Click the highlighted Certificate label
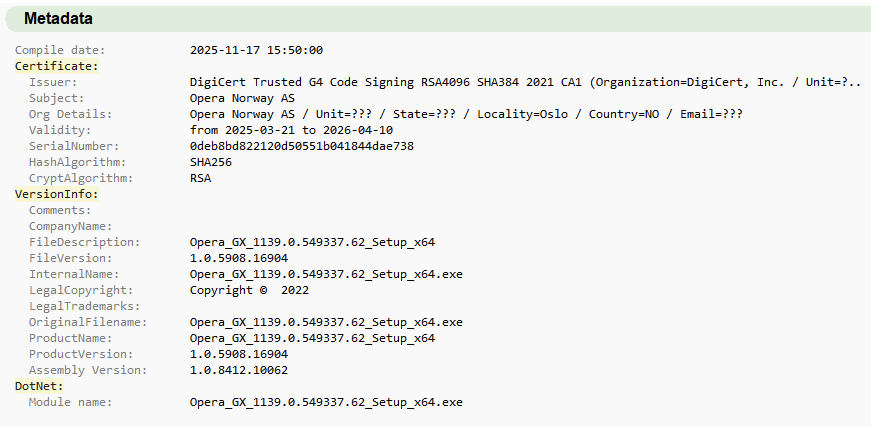Viewport: 871px width, 427px height. pos(49,66)
